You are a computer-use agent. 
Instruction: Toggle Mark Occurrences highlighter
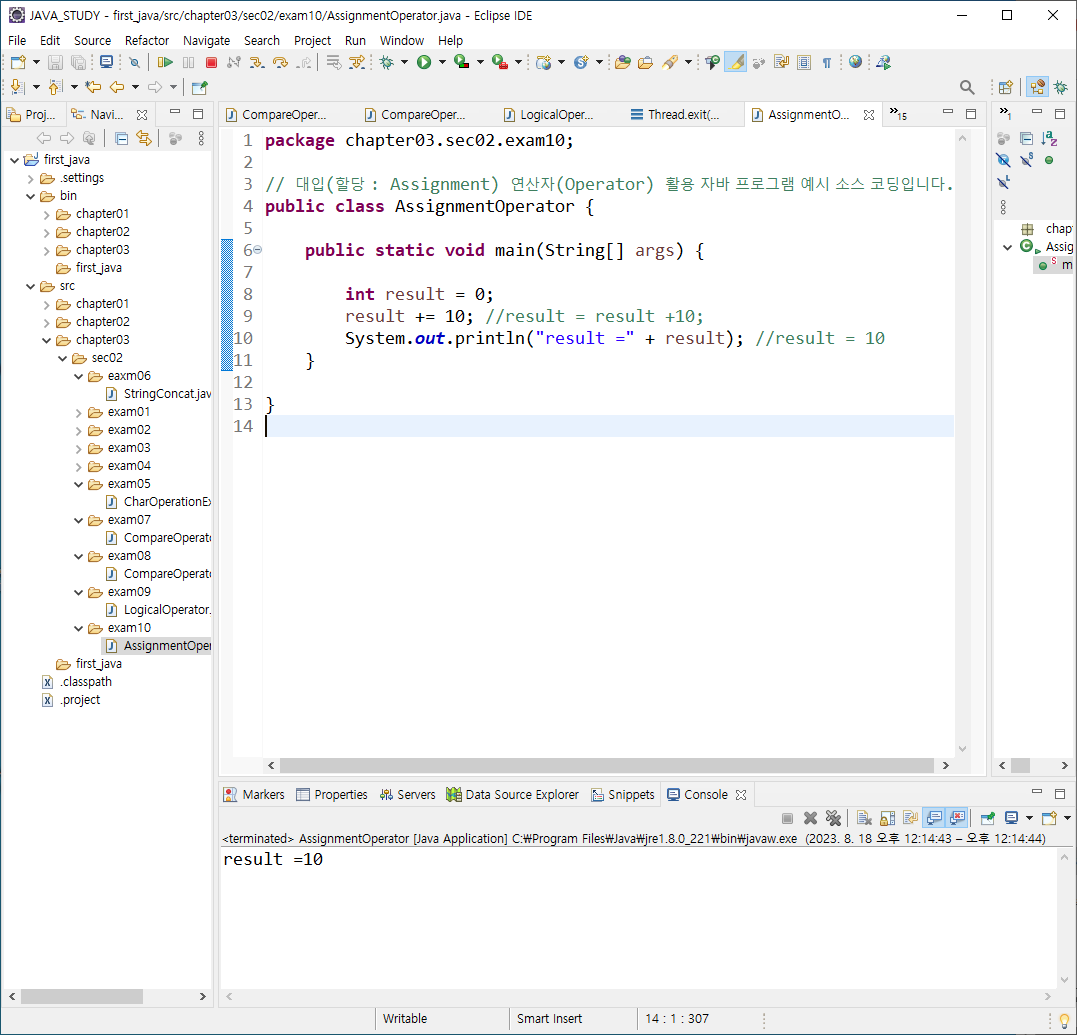[736, 62]
